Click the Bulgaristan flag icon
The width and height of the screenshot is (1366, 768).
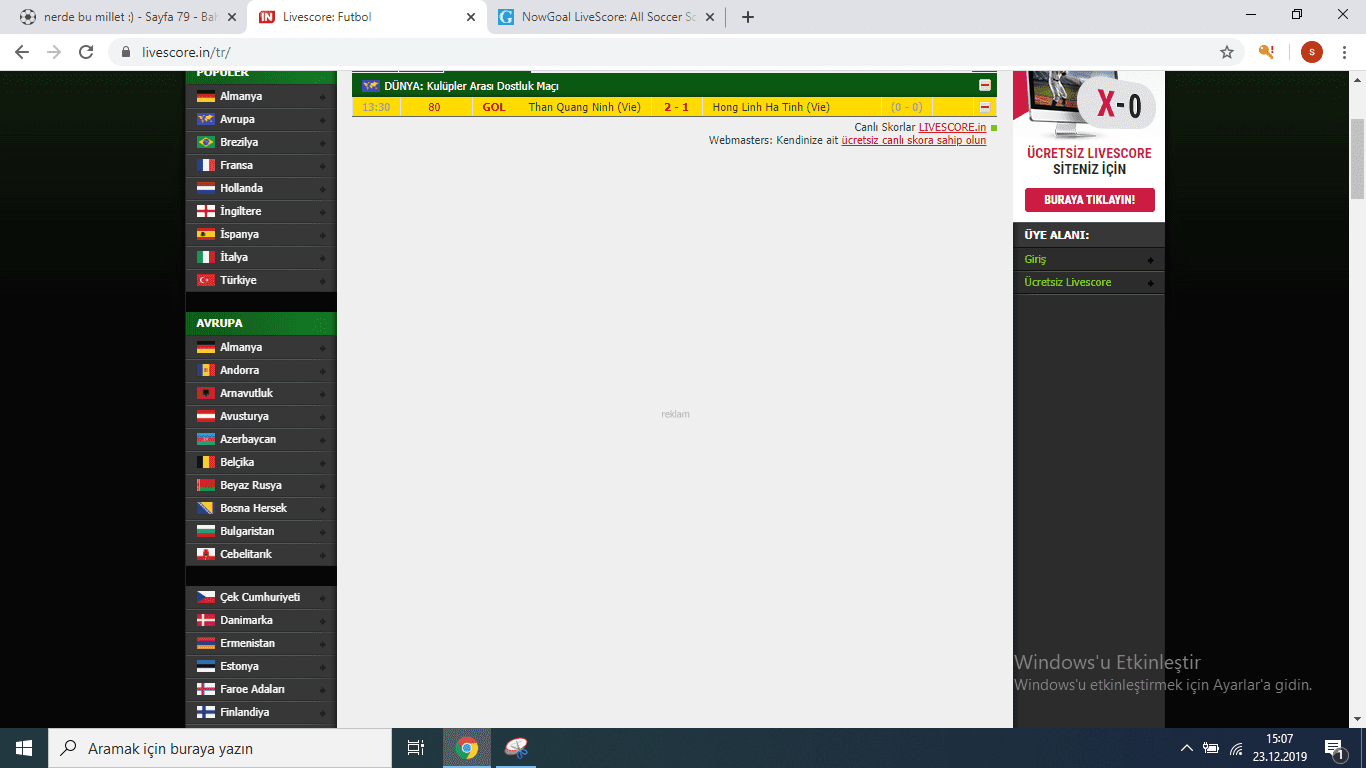click(x=206, y=531)
